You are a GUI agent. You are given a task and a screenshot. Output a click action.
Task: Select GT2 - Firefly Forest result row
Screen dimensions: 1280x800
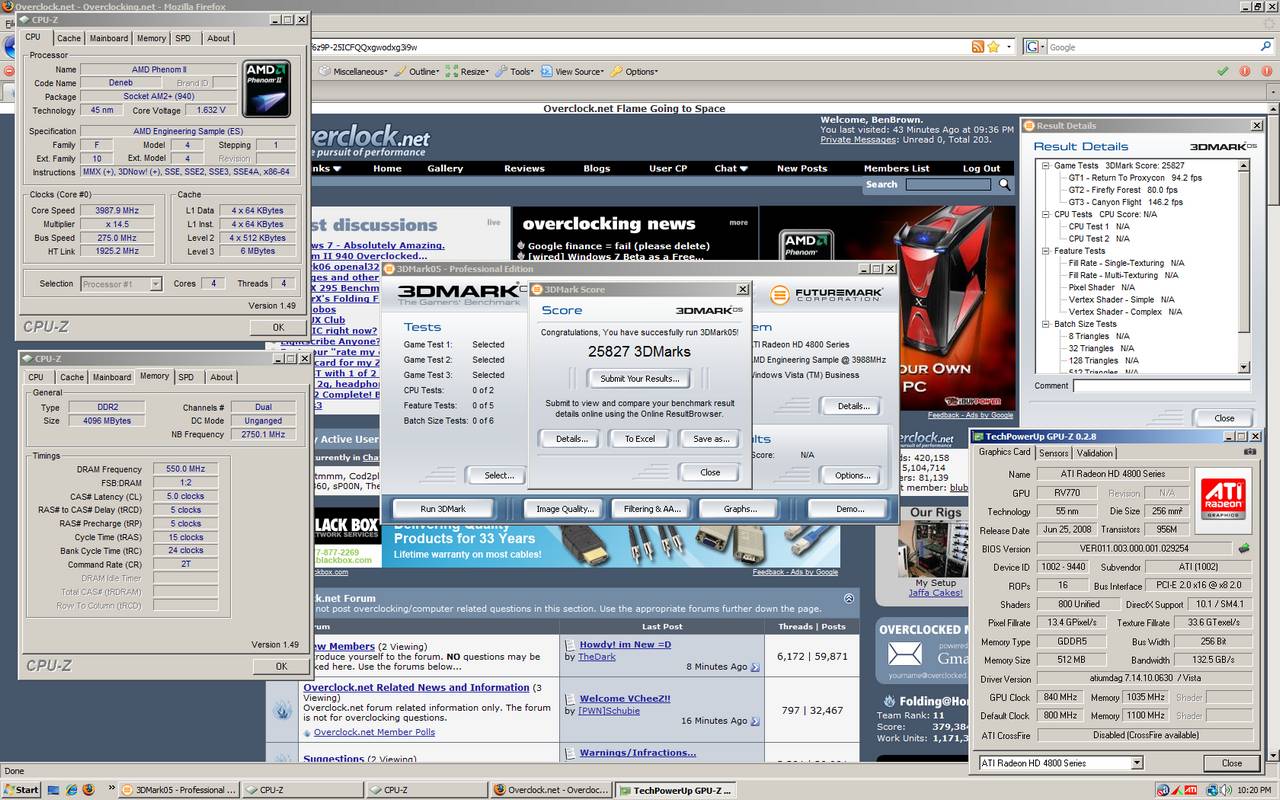(1123, 190)
